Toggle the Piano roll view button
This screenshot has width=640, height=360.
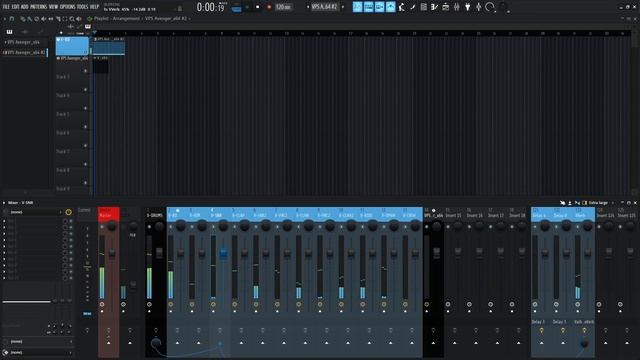369,7
